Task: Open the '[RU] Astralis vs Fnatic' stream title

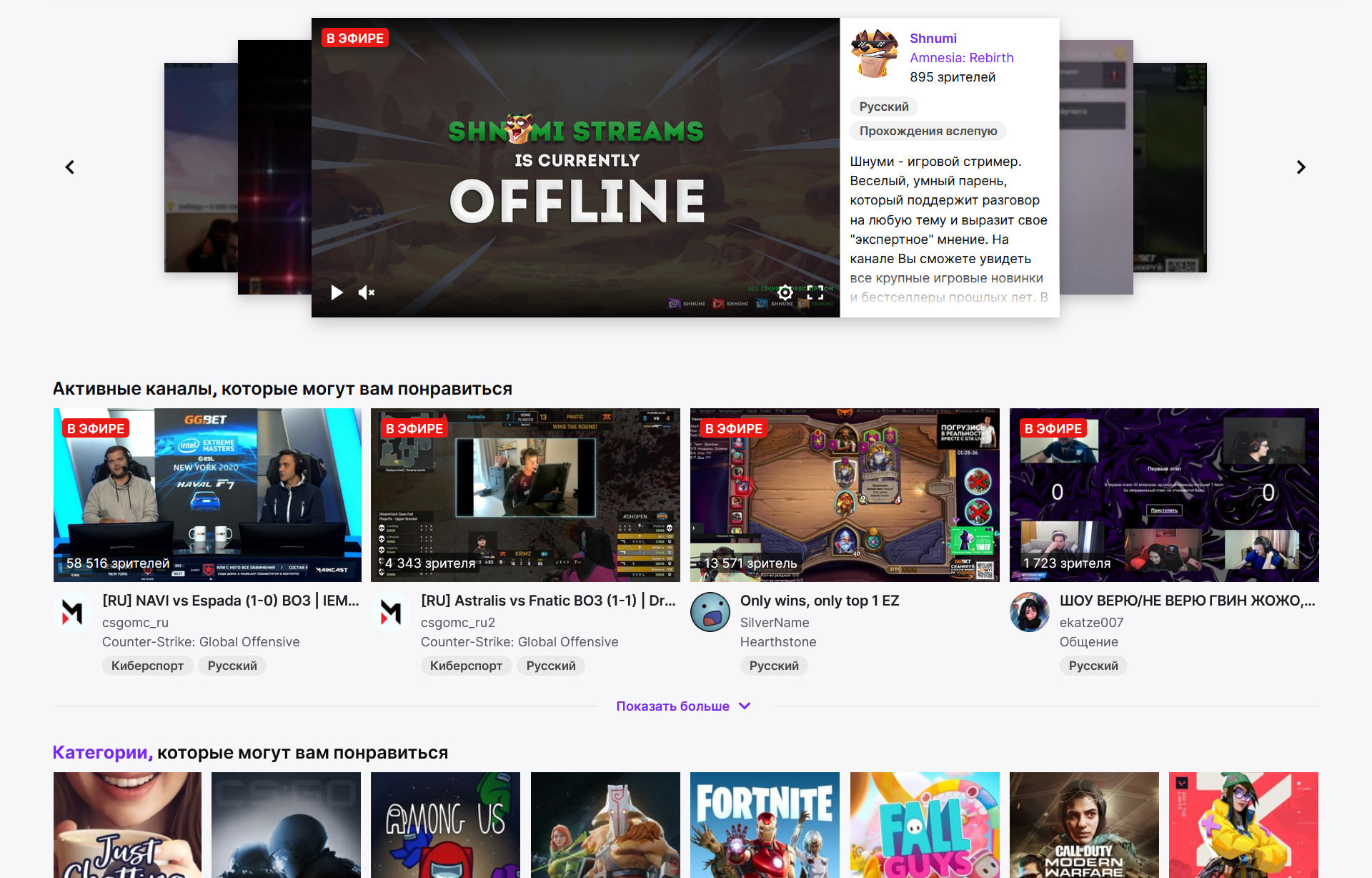Action: pyautogui.click(x=548, y=601)
